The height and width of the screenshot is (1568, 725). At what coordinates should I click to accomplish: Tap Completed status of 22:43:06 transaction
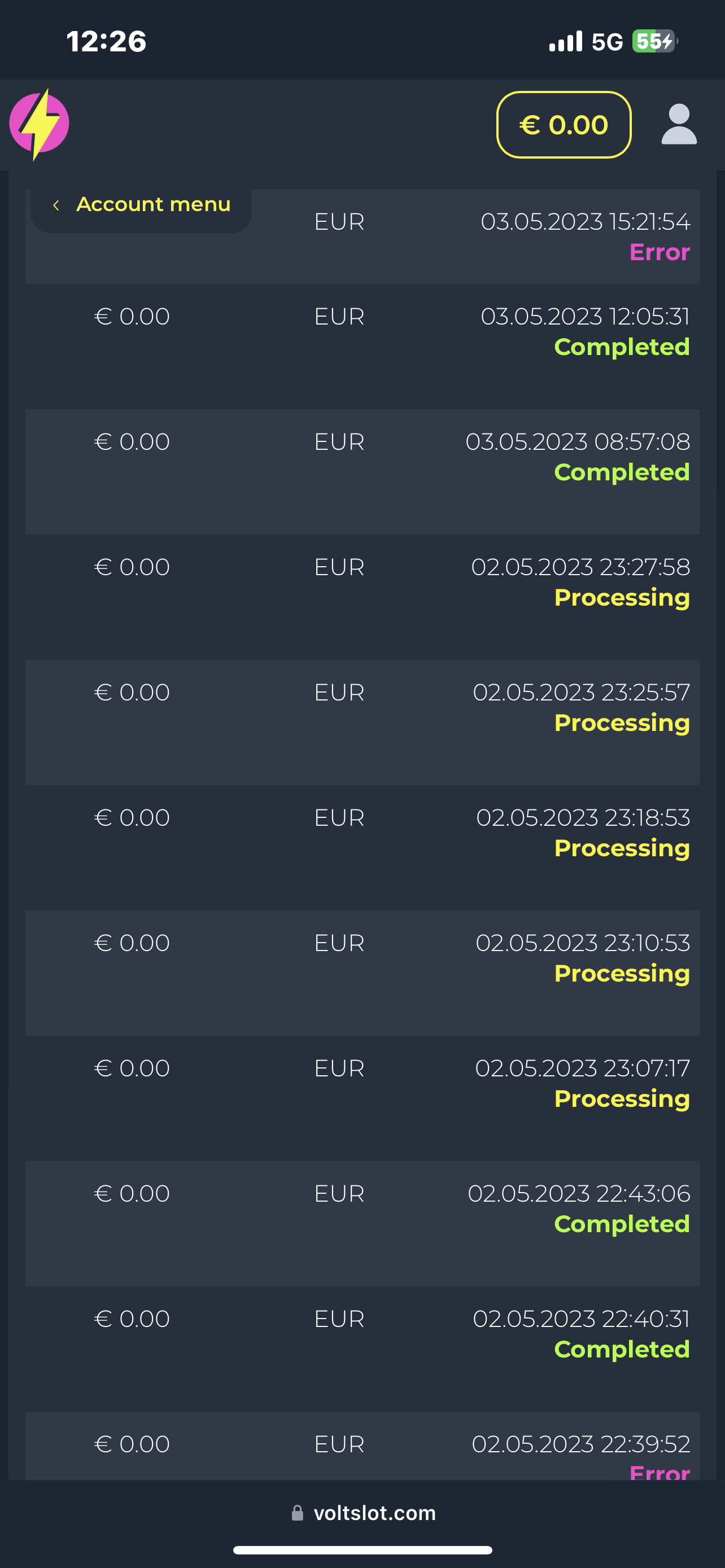coord(622,1224)
